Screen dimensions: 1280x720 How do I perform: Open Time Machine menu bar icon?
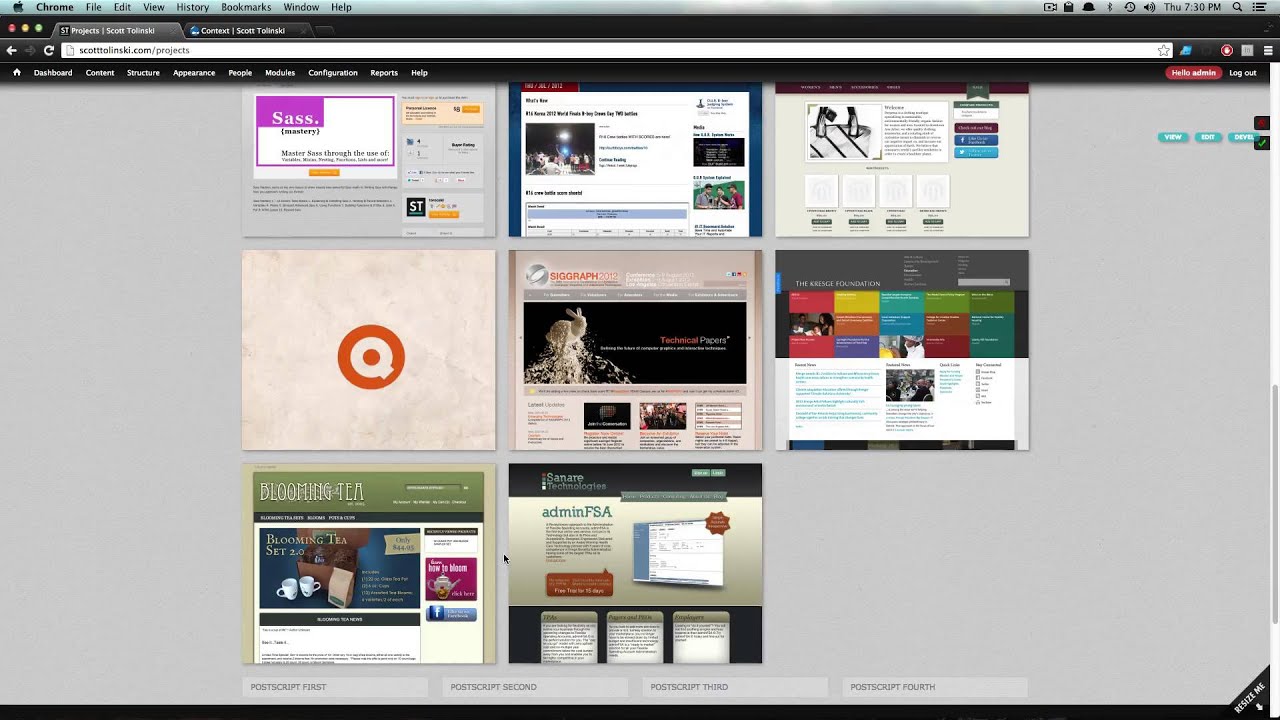[1129, 7]
